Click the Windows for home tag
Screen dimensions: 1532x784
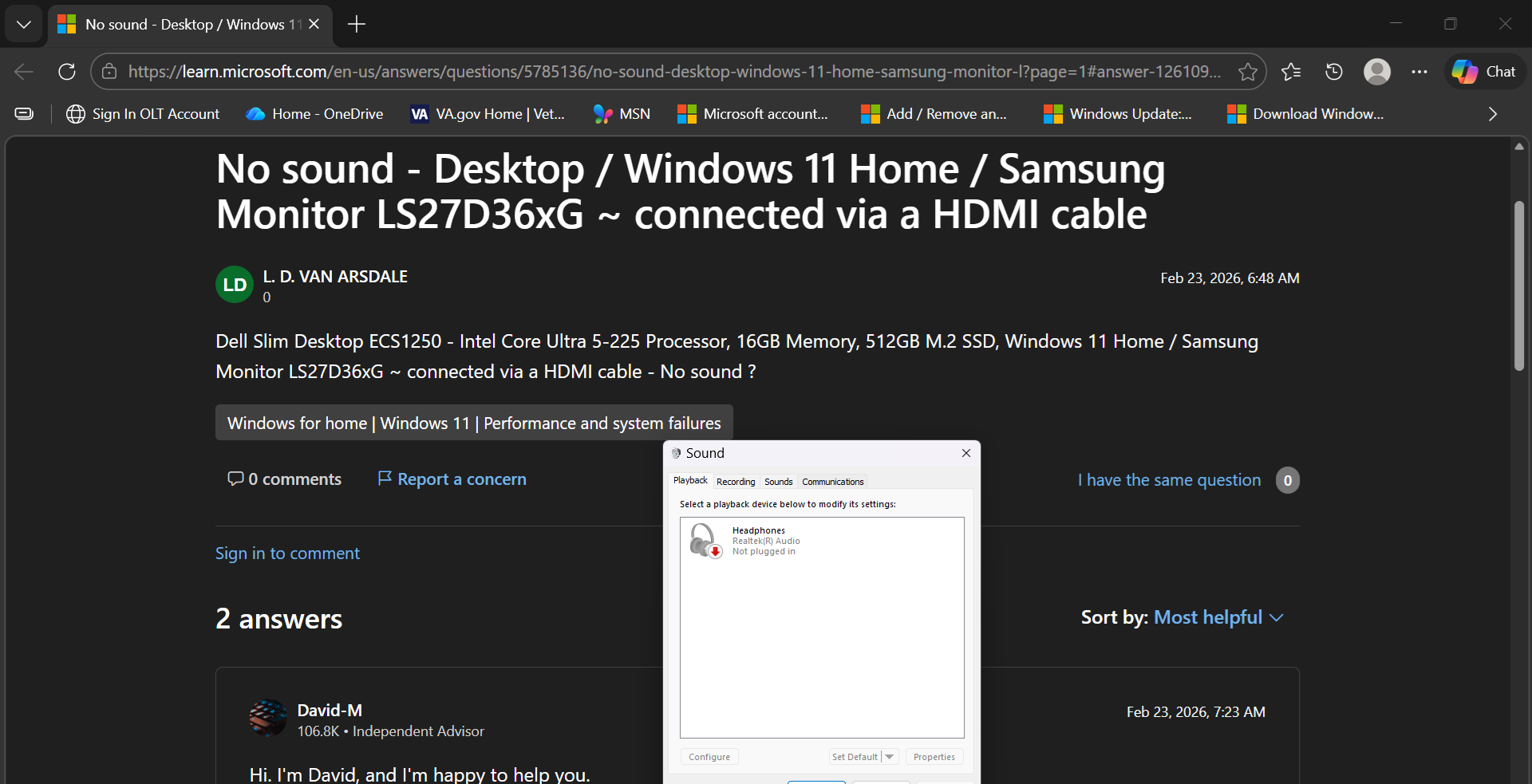click(x=474, y=423)
